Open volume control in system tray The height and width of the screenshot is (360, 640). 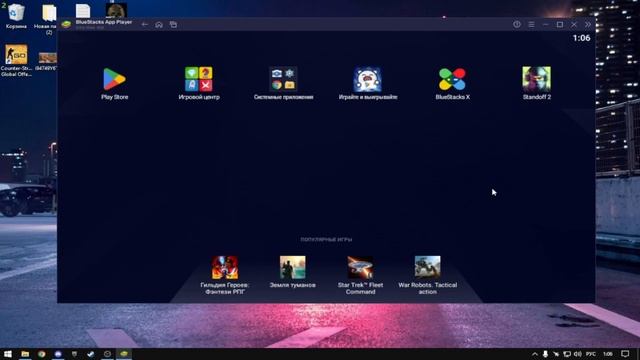click(x=578, y=354)
